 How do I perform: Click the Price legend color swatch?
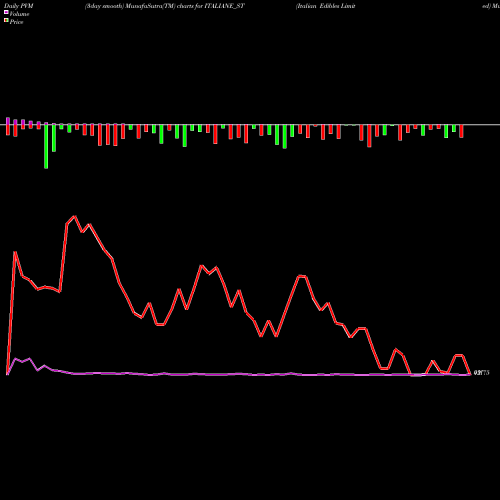pos(6,21)
